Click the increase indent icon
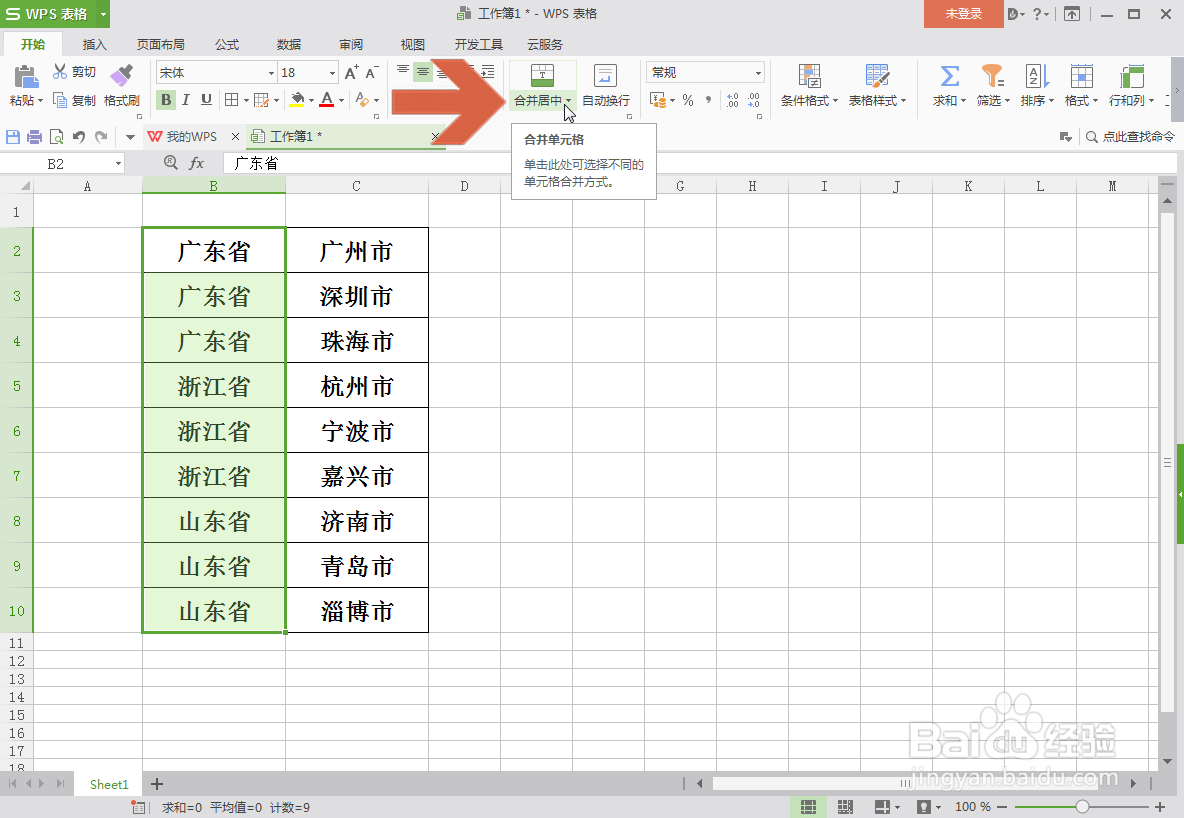Screen dimensions: 1184x818 click(488, 72)
